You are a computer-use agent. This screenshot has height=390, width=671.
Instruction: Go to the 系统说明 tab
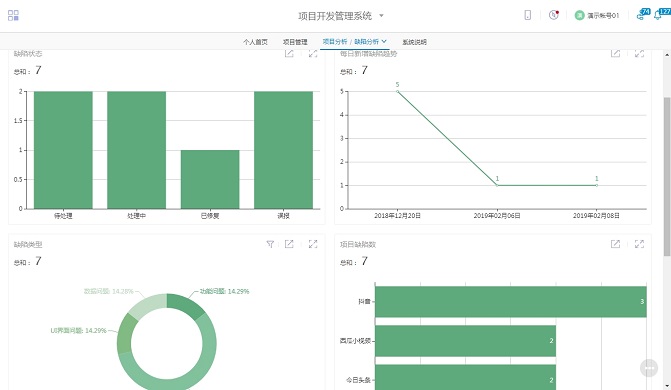(414, 42)
